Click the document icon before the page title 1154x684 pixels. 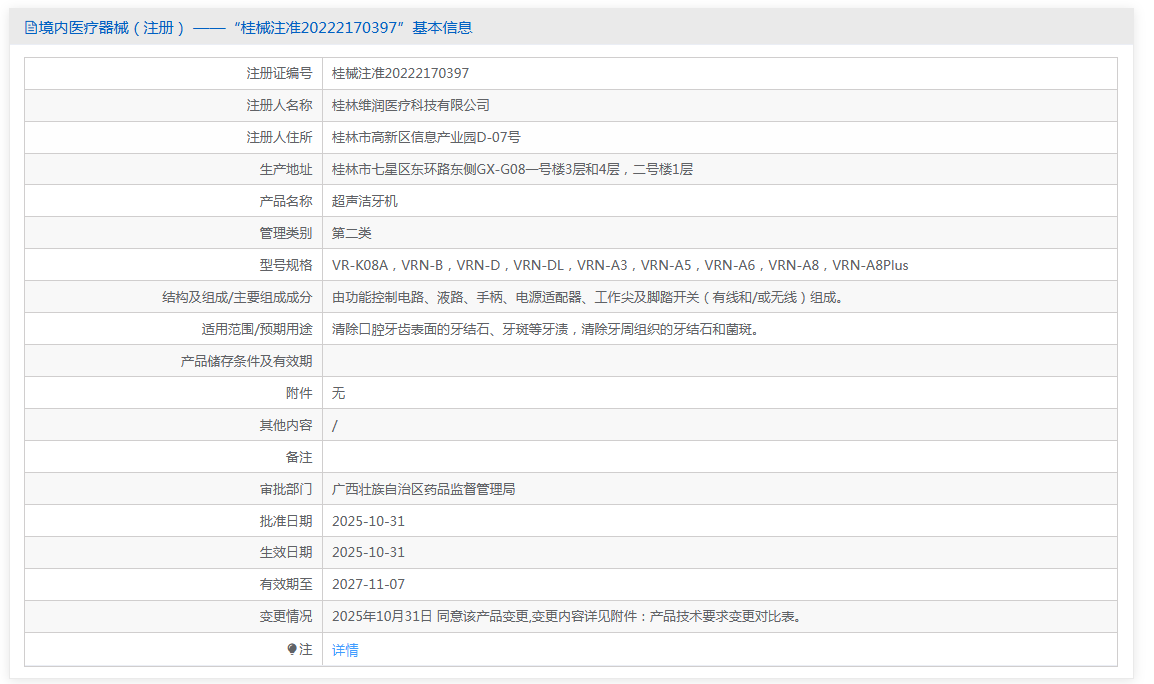click(x=30, y=28)
